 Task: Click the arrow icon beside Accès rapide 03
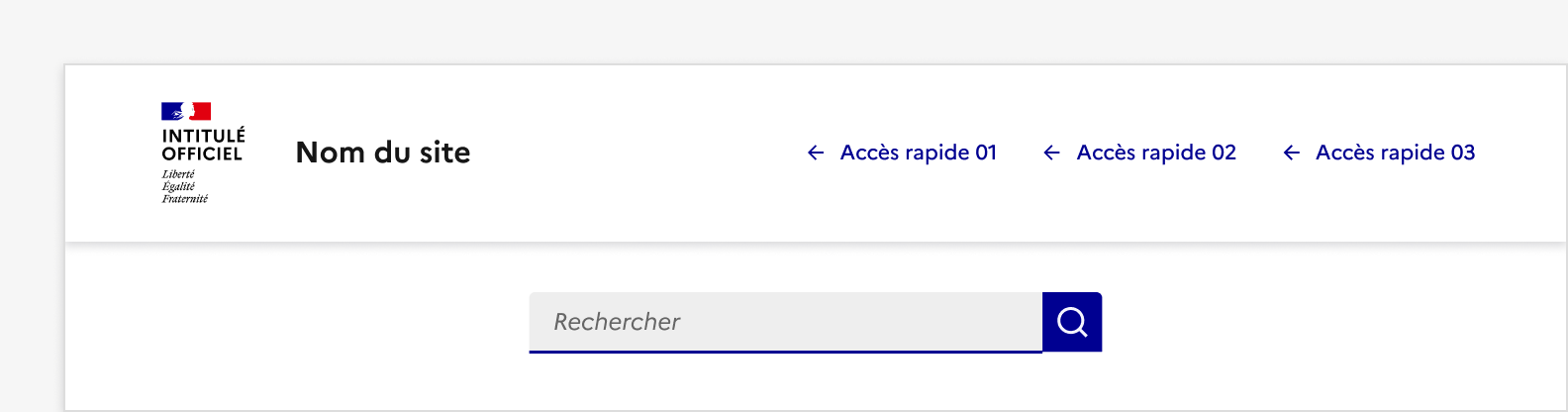coord(1291,153)
